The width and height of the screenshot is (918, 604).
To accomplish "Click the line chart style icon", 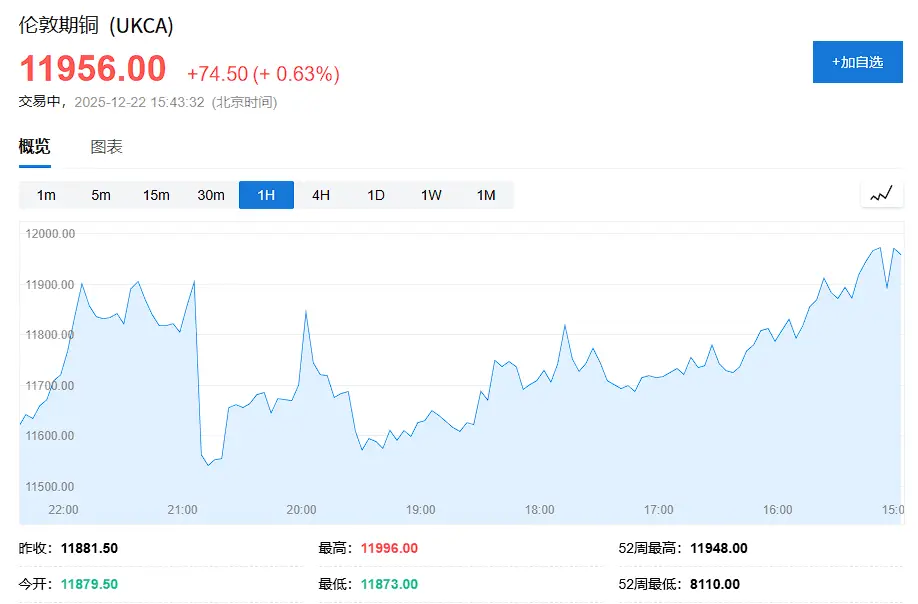I will pyautogui.click(x=881, y=194).
